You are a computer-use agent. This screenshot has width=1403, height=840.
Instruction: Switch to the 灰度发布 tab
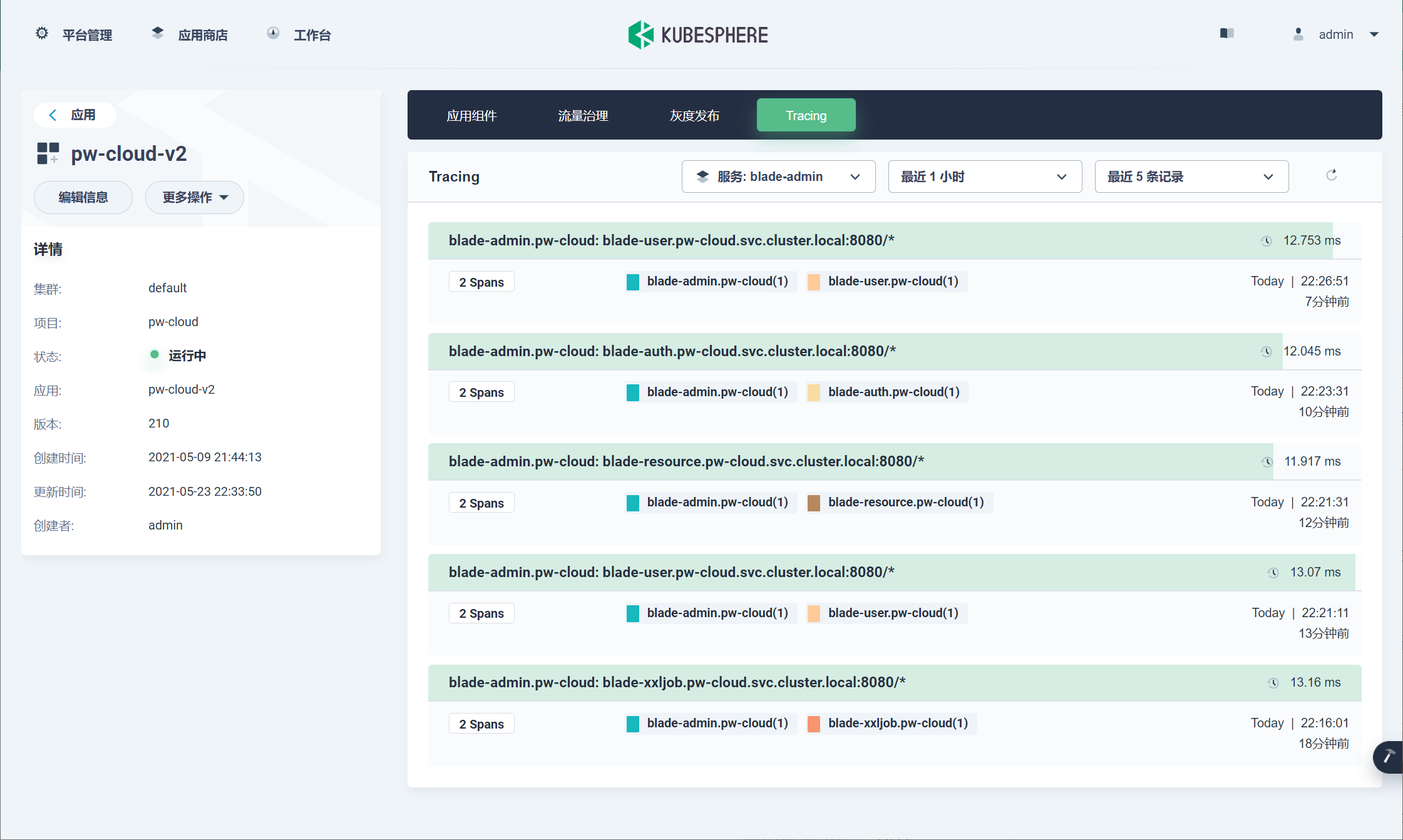694,116
